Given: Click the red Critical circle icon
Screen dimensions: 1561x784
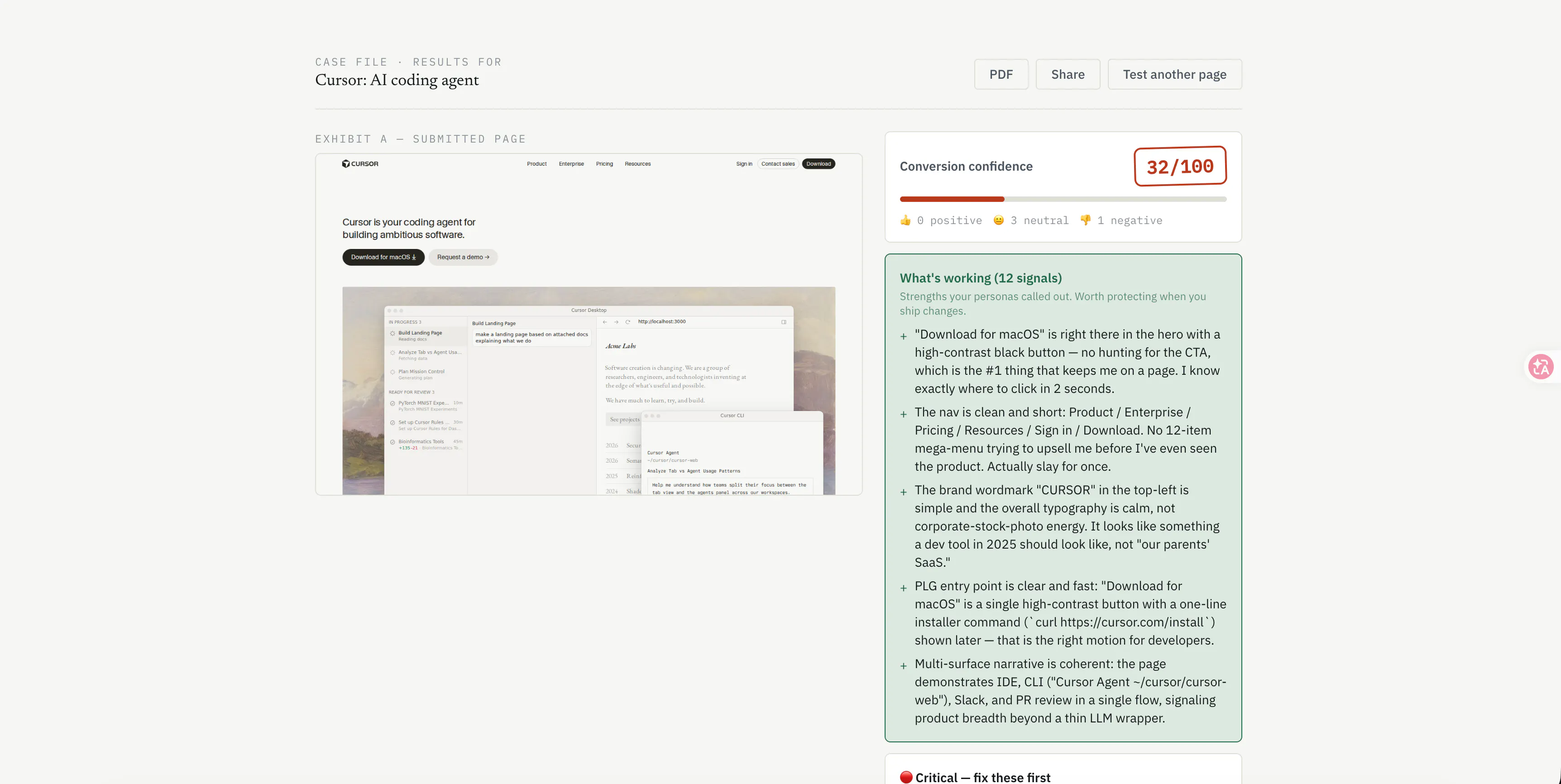Looking at the screenshot, I should point(906,777).
